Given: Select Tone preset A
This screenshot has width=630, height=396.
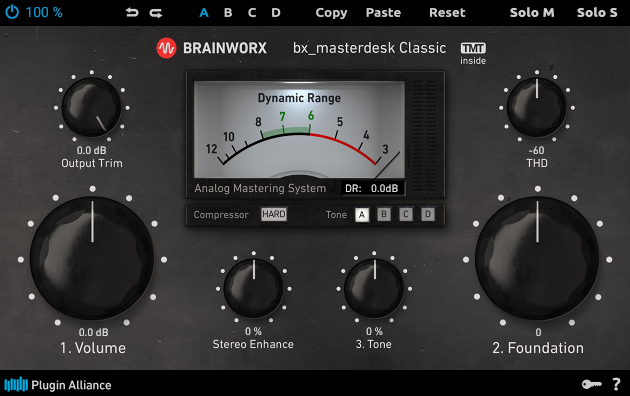Looking at the screenshot, I should pos(362,214).
